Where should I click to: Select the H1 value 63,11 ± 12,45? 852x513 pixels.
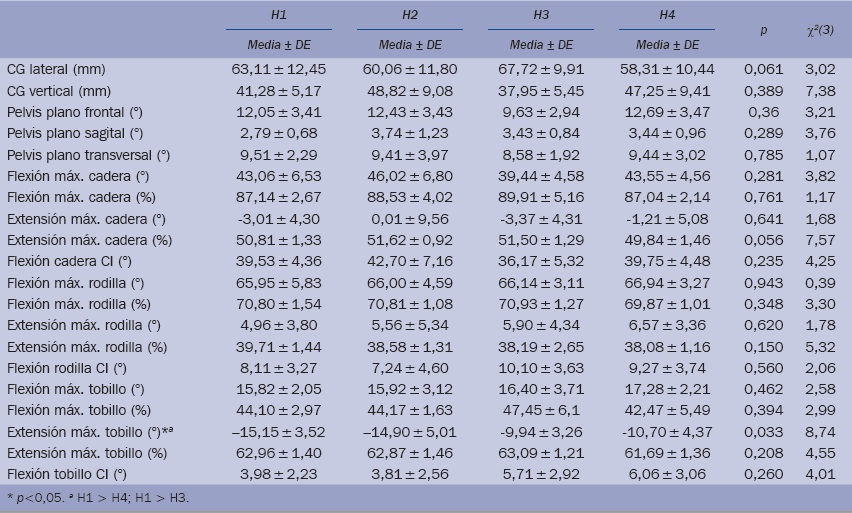click(279, 69)
